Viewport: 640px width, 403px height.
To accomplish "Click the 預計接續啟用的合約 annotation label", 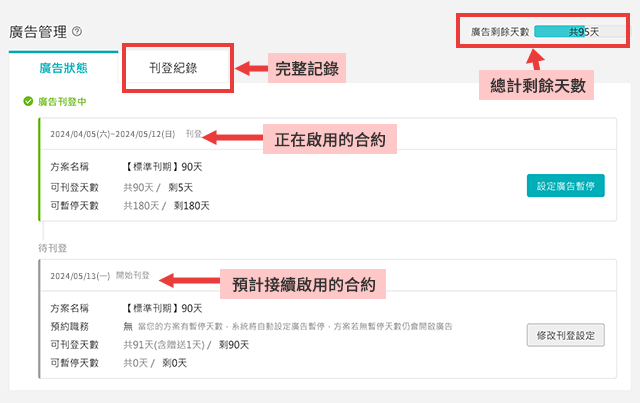I will point(303,284).
